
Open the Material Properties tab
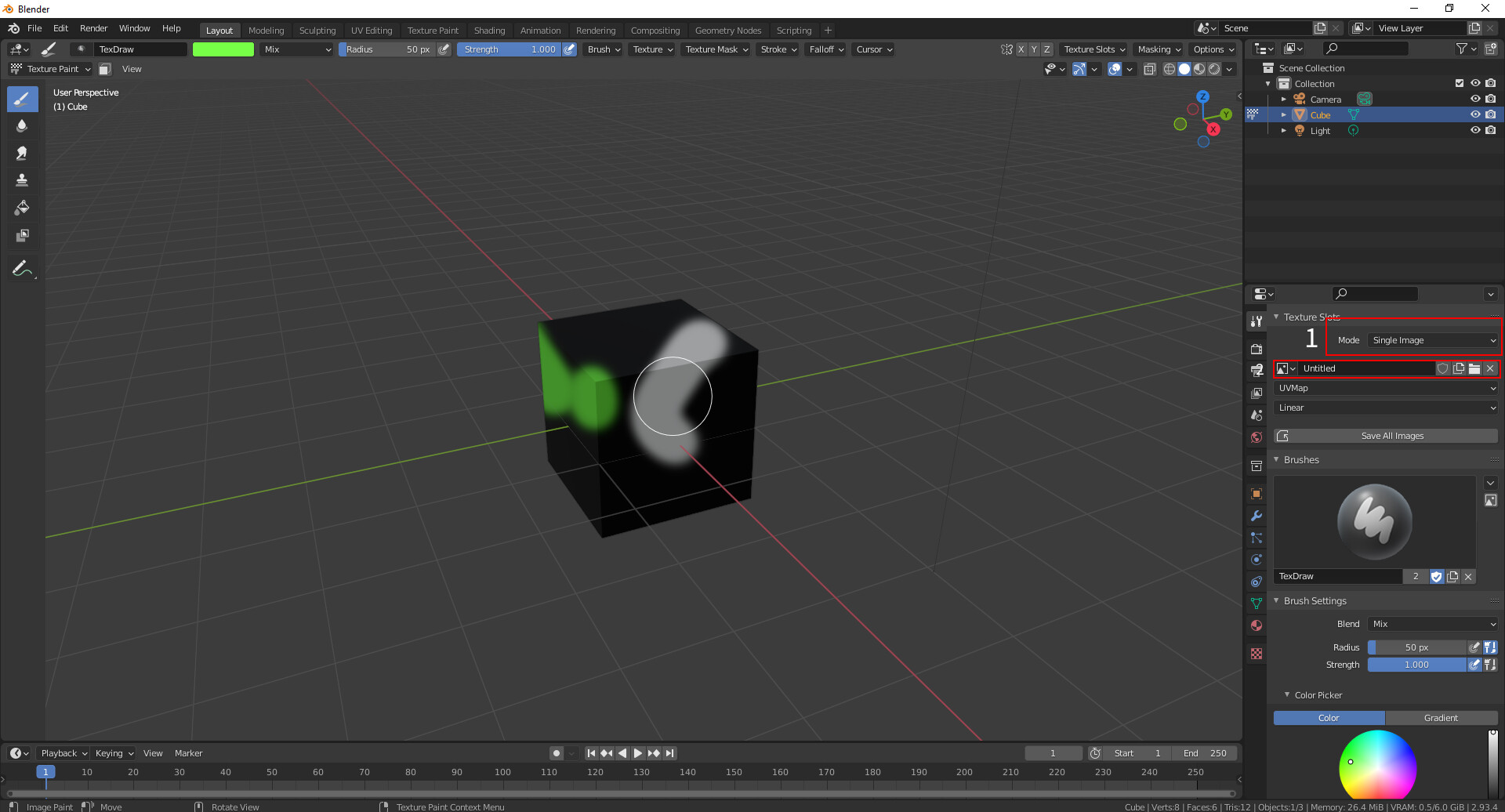pos(1257,625)
